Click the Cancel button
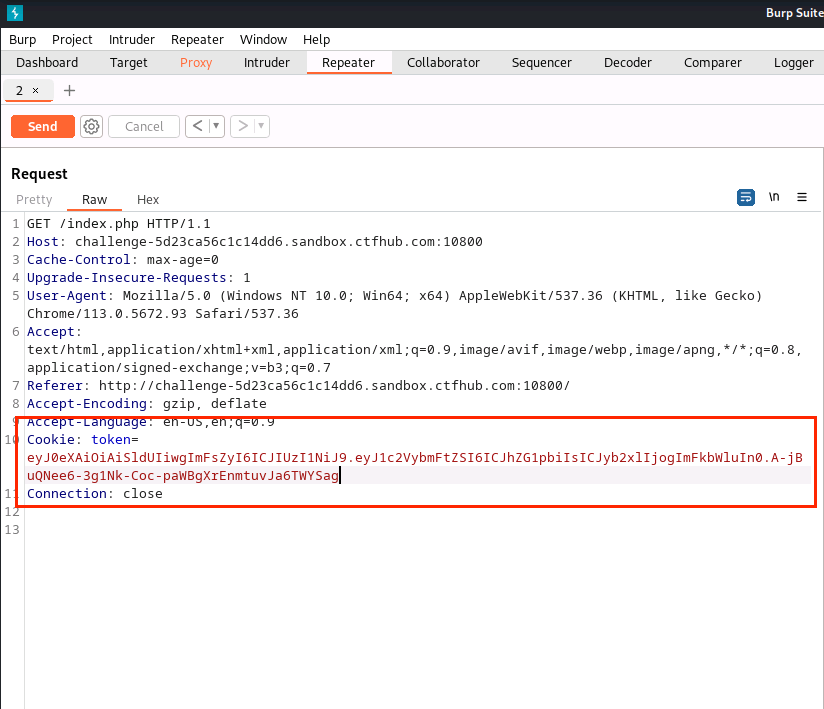This screenshot has width=824, height=709. [144, 127]
